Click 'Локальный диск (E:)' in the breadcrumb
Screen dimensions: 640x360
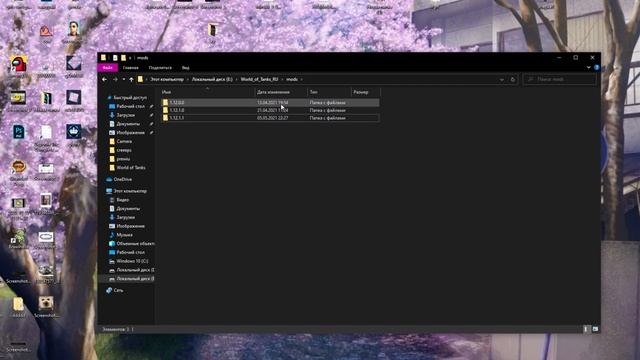click(212, 79)
